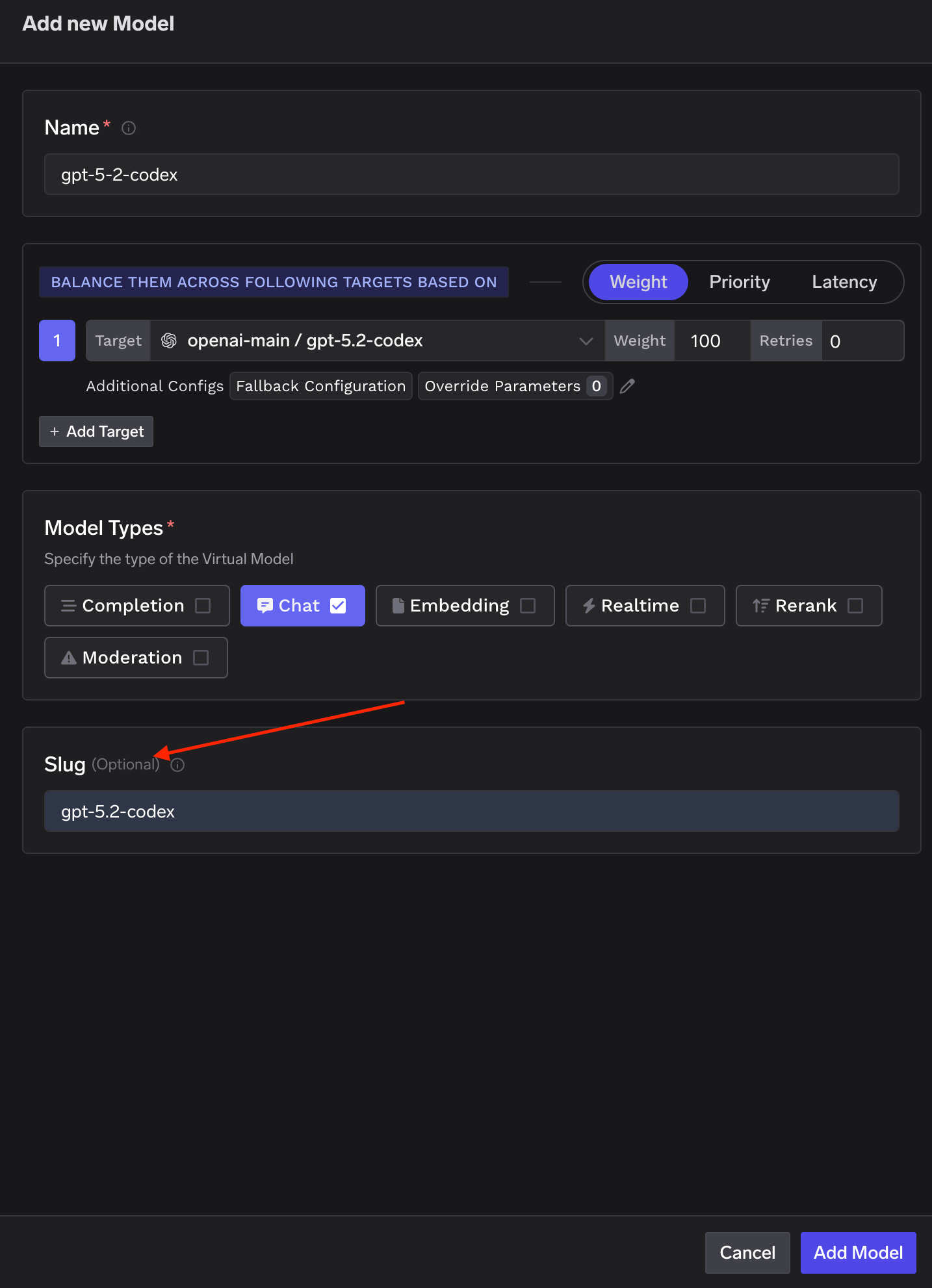
Task: Toggle the Rerank checkbox
Action: pyautogui.click(x=855, y=606)
